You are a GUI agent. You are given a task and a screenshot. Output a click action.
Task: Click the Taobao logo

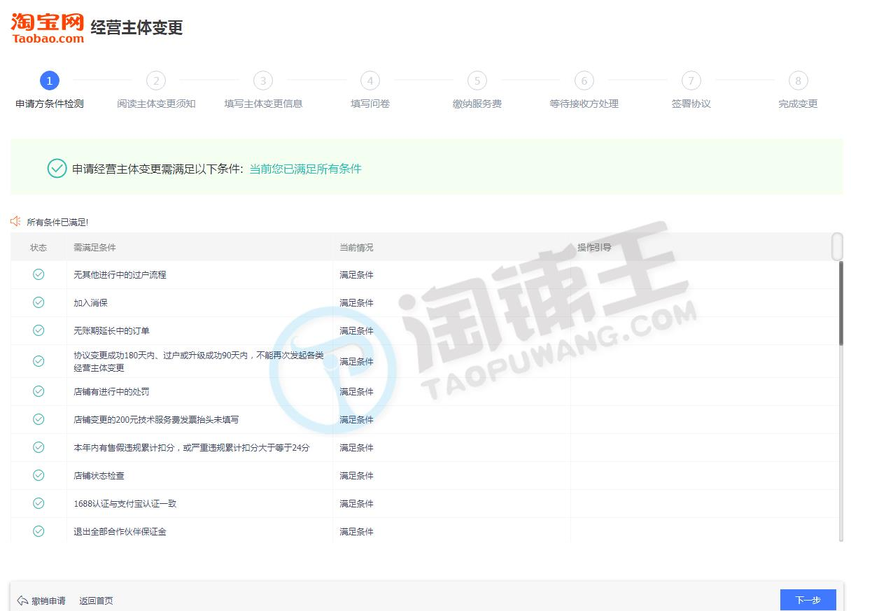point(47,27)
